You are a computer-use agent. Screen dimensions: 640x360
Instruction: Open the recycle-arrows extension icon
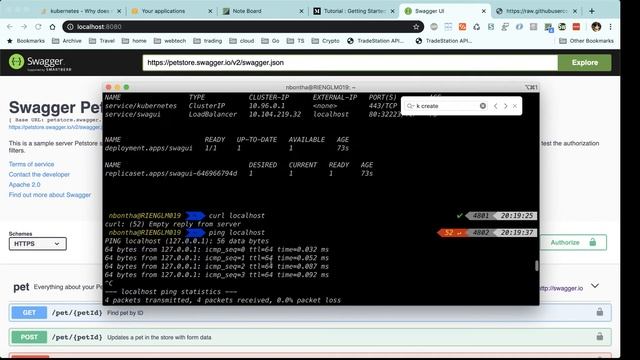coord(476,27)
